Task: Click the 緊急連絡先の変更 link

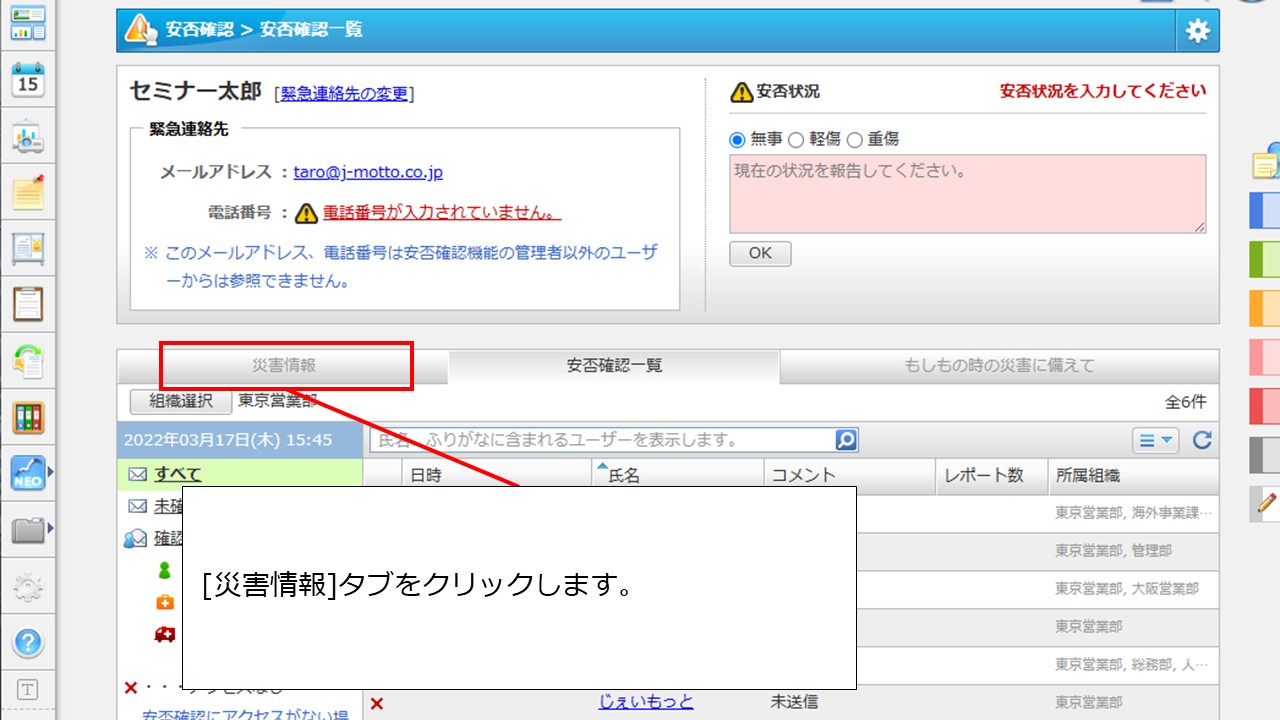Action: (x=344, y=93)
